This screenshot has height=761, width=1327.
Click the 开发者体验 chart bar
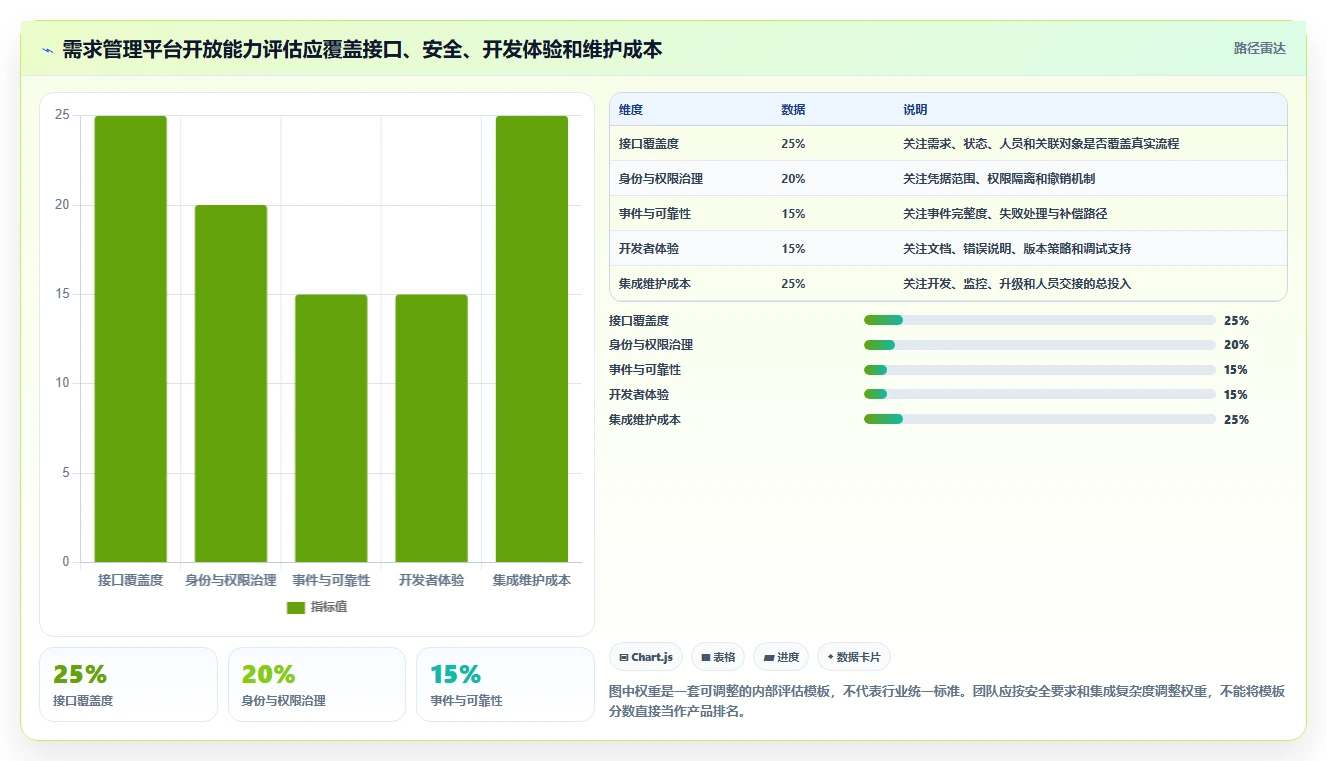(431, 428)
